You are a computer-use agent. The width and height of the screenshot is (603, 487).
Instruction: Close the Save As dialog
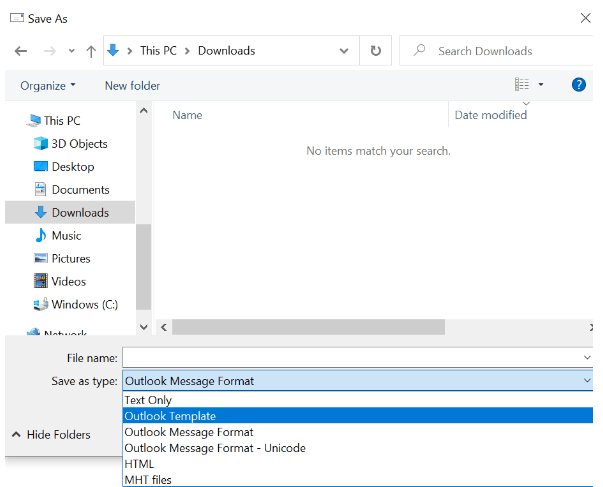point(585,18)
